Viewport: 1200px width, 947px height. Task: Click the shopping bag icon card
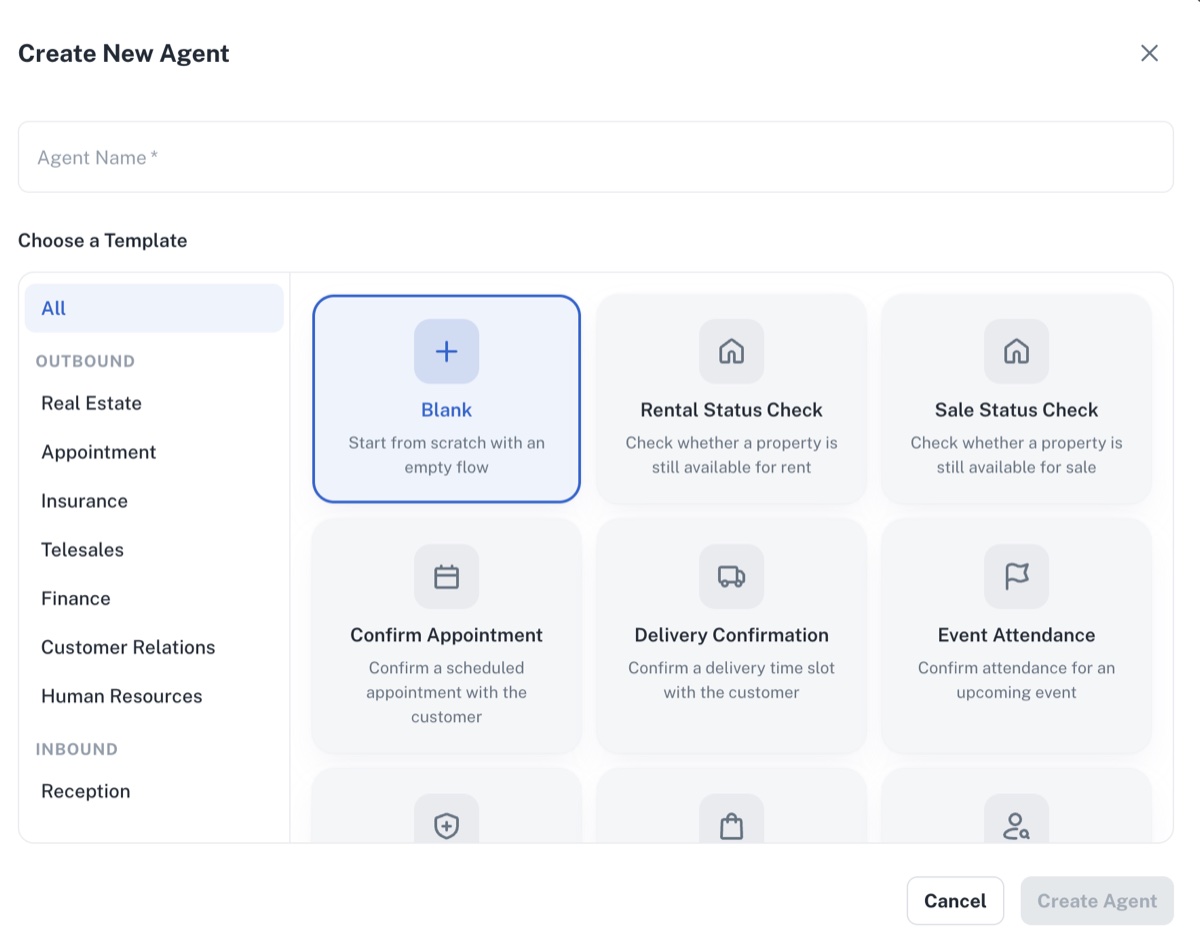[x=731, y=806]
